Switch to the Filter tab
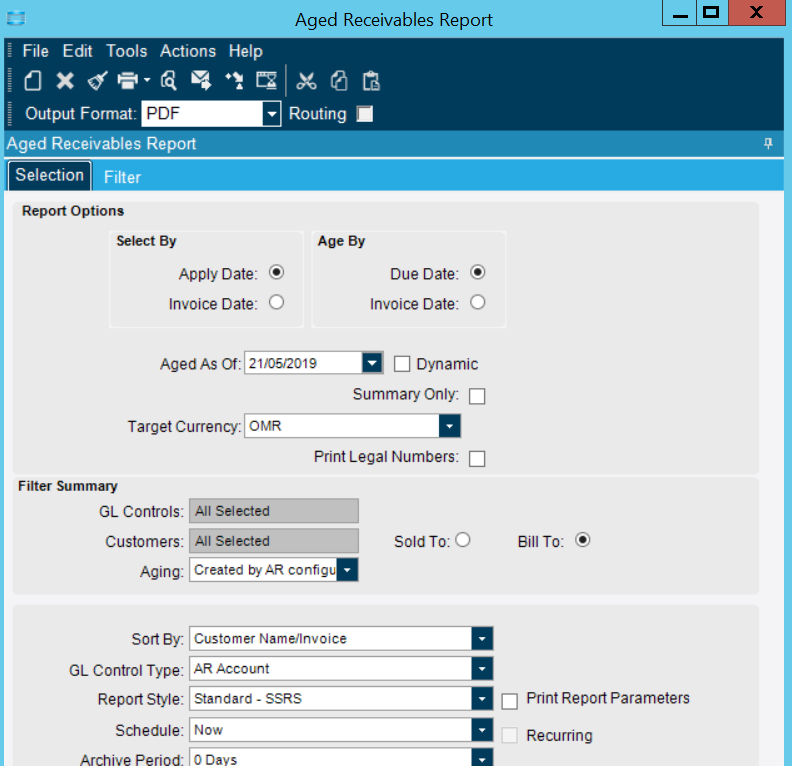792x766 pixels. click(122, 177)
